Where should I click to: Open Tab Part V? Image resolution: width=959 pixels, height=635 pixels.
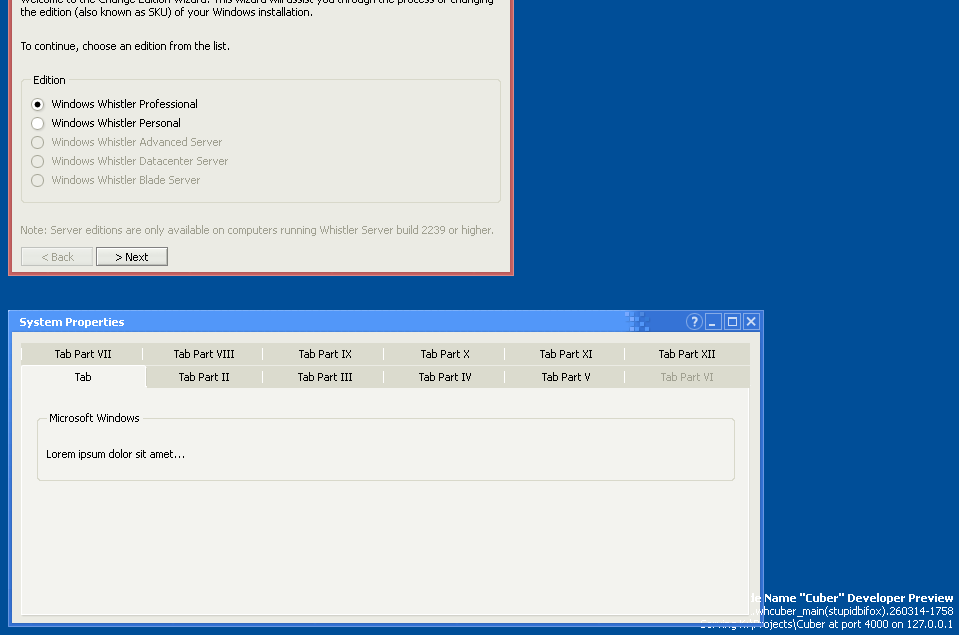566,377
